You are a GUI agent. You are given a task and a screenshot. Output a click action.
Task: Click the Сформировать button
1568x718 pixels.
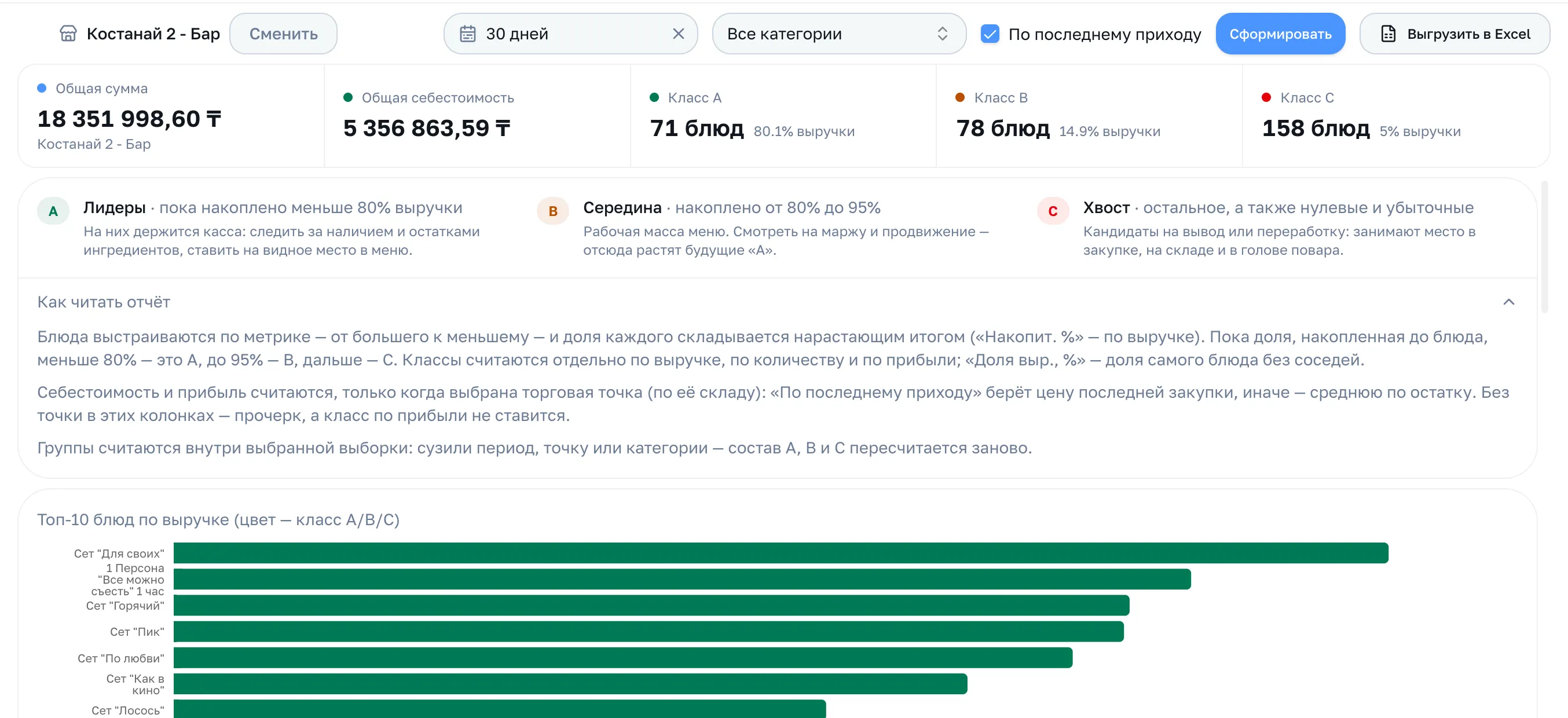point(1280,34)
